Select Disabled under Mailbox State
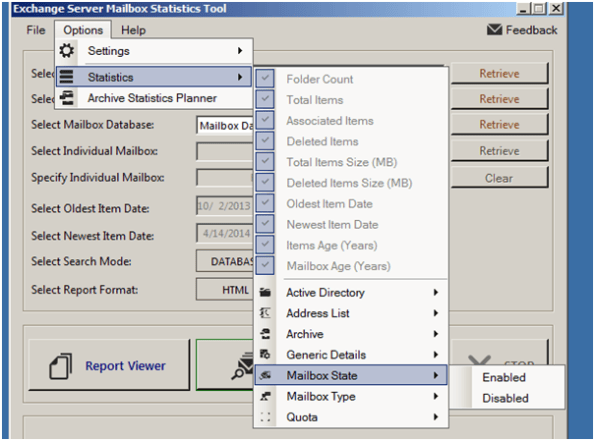Screen dimensions: 595x441 (505, 398)
